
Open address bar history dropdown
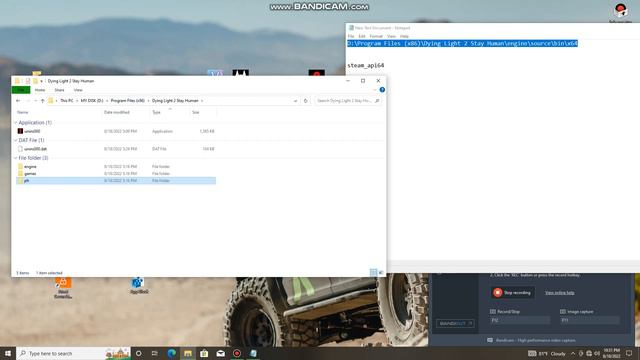[295, 101]
